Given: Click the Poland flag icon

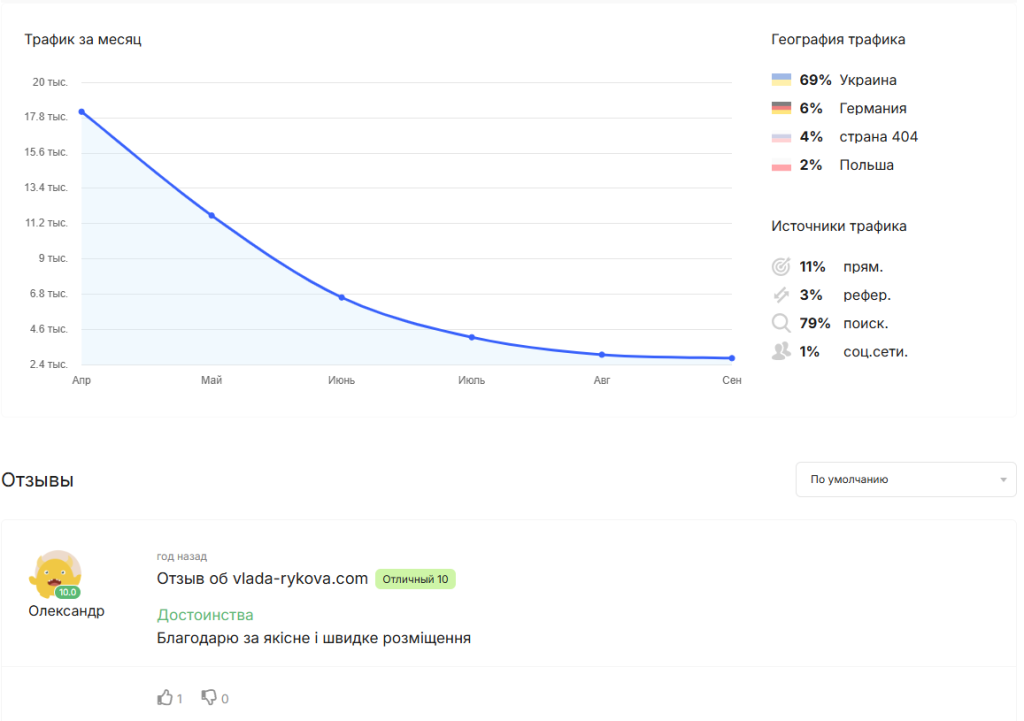Looking at the screenshot, I should coord(782,165).
